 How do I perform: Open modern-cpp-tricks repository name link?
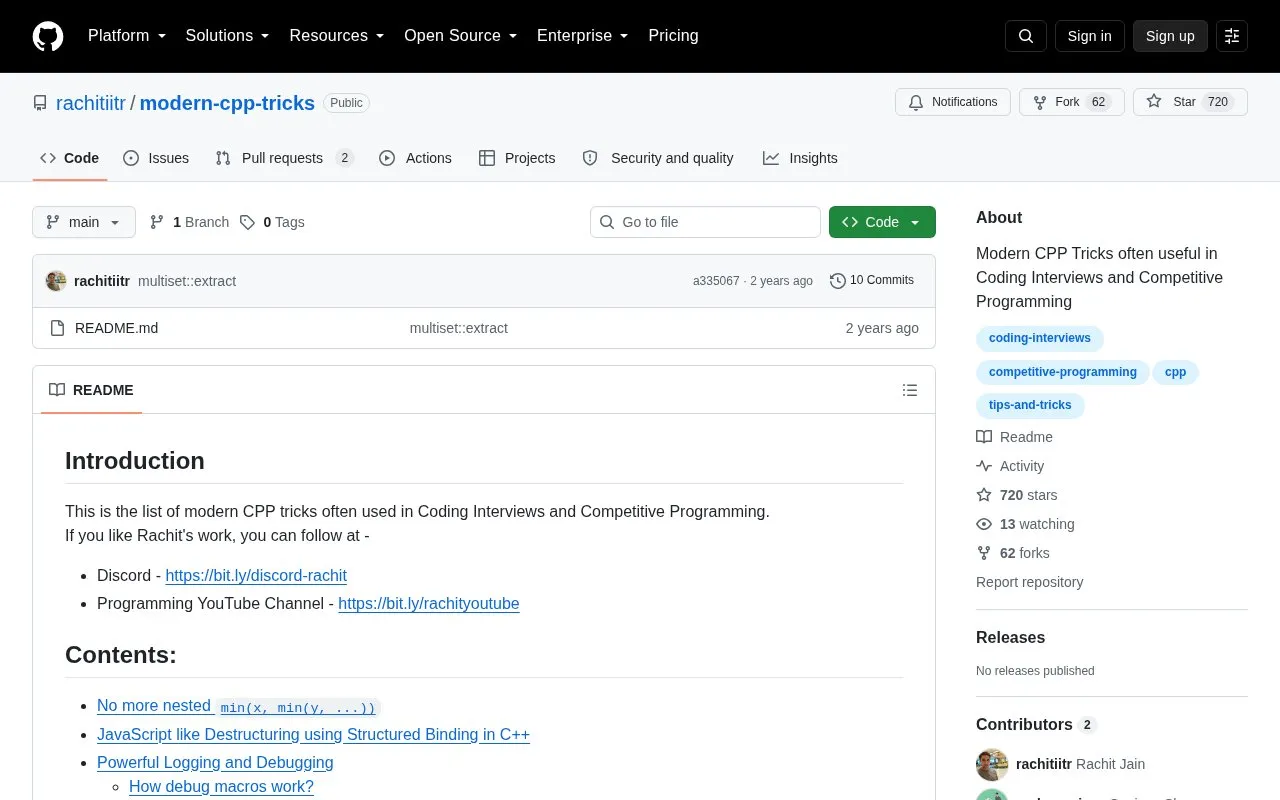(x=227, y=103)
